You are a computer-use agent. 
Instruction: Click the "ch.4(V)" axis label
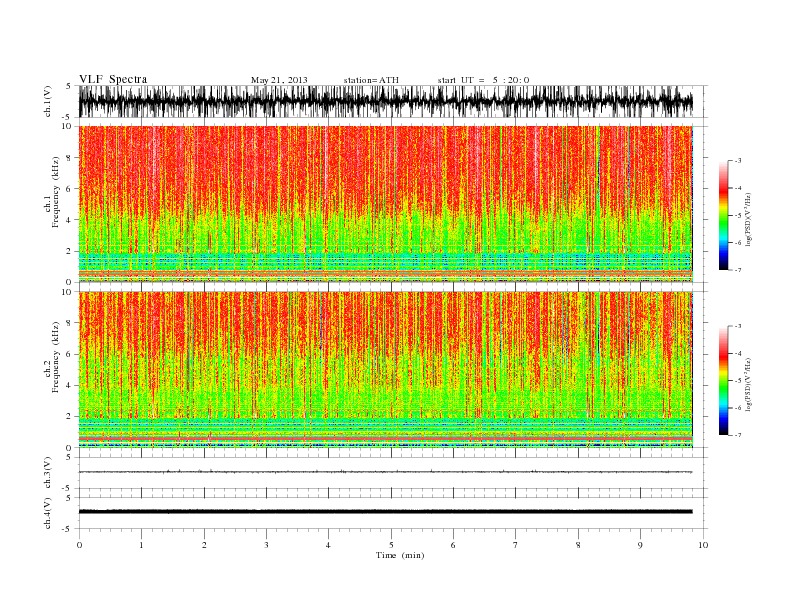48,513
